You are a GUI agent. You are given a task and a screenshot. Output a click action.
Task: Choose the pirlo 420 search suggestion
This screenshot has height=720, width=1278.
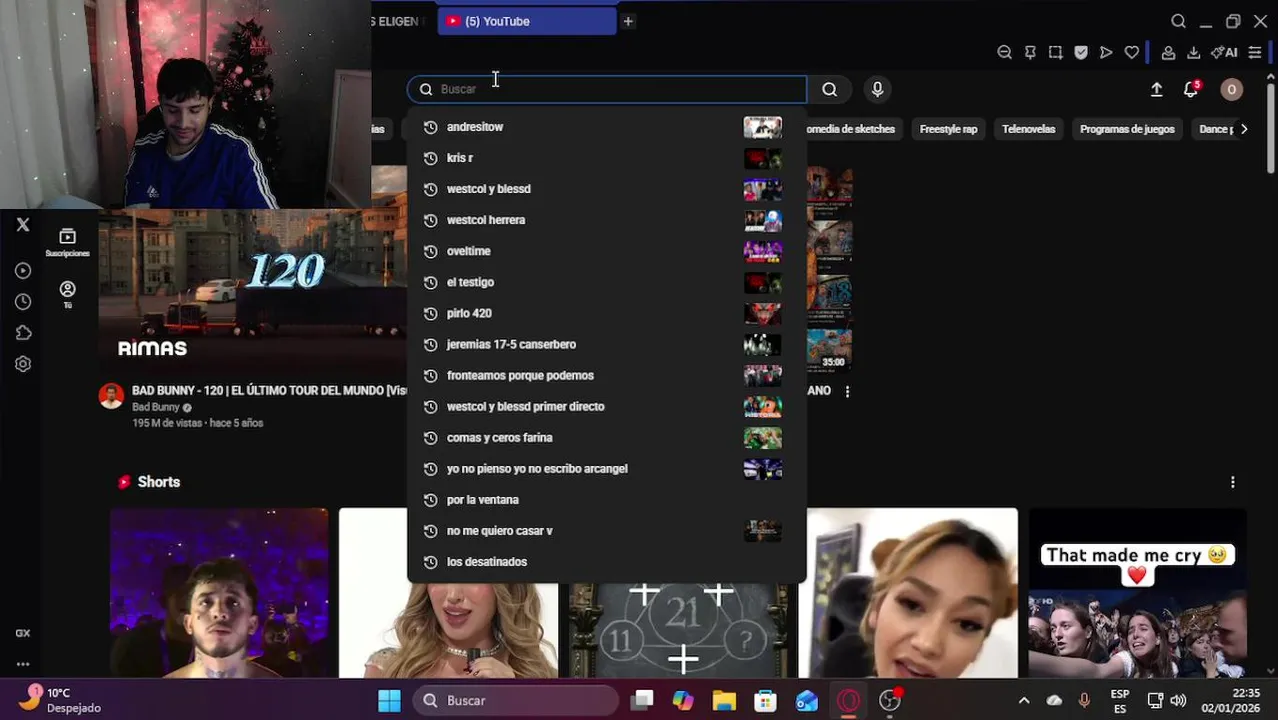(x=606, y=313)
